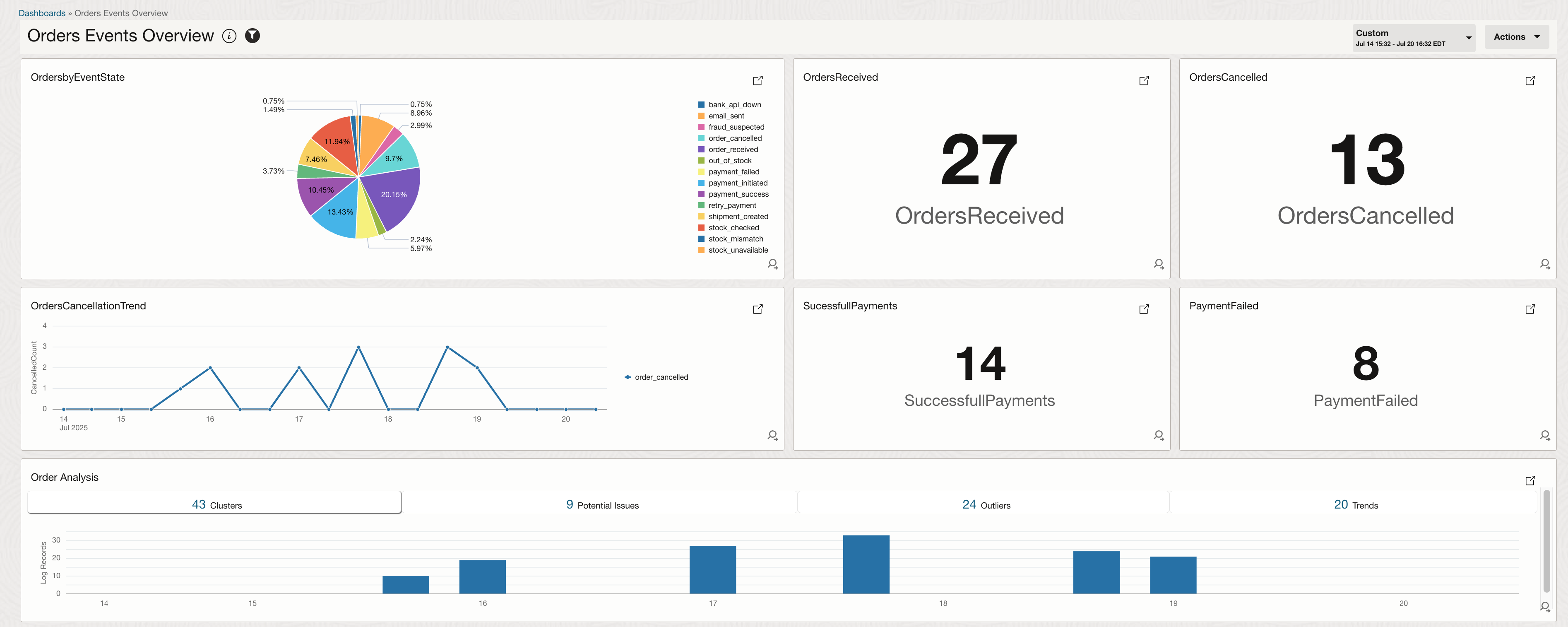Expand the Custom time range dropdown
1568x627 pixels.
click(x=1413, y=38)
